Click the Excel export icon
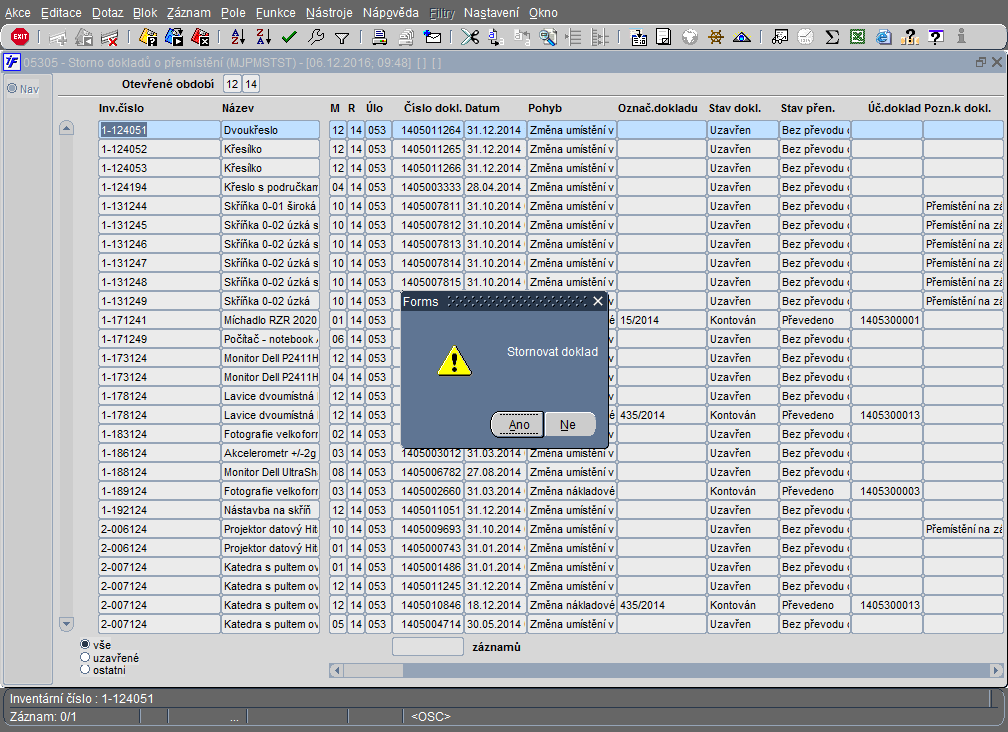The image size is (1008, 732). click(858, 37)
